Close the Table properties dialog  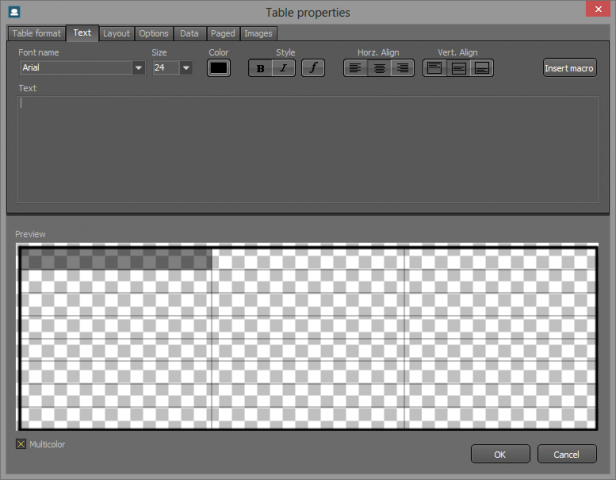(x=598, y=9)
